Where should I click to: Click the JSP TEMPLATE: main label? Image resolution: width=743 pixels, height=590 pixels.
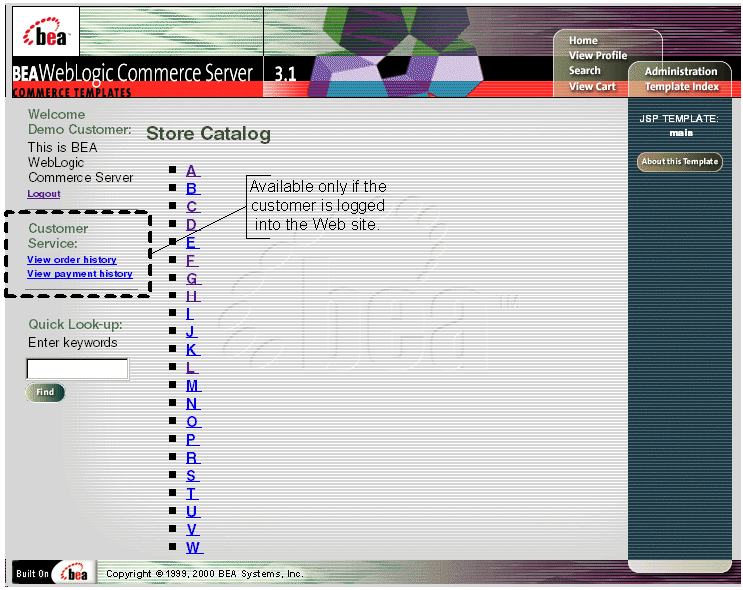(x=680, y=126)
